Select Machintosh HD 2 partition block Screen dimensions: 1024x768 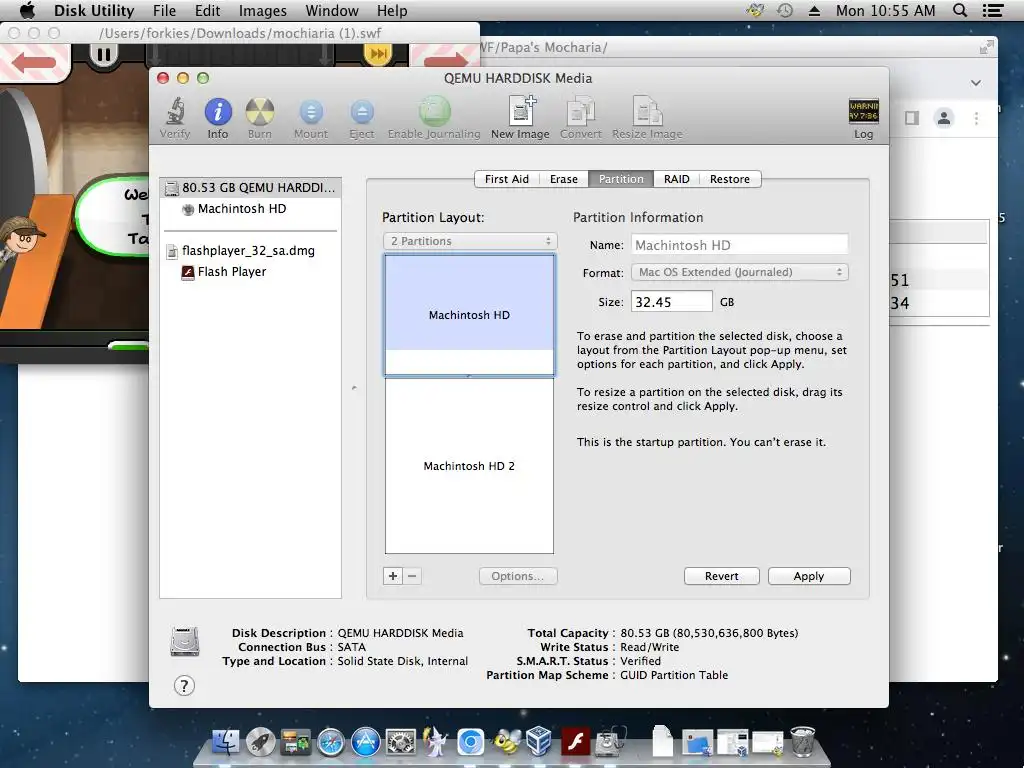click(470, 466)
